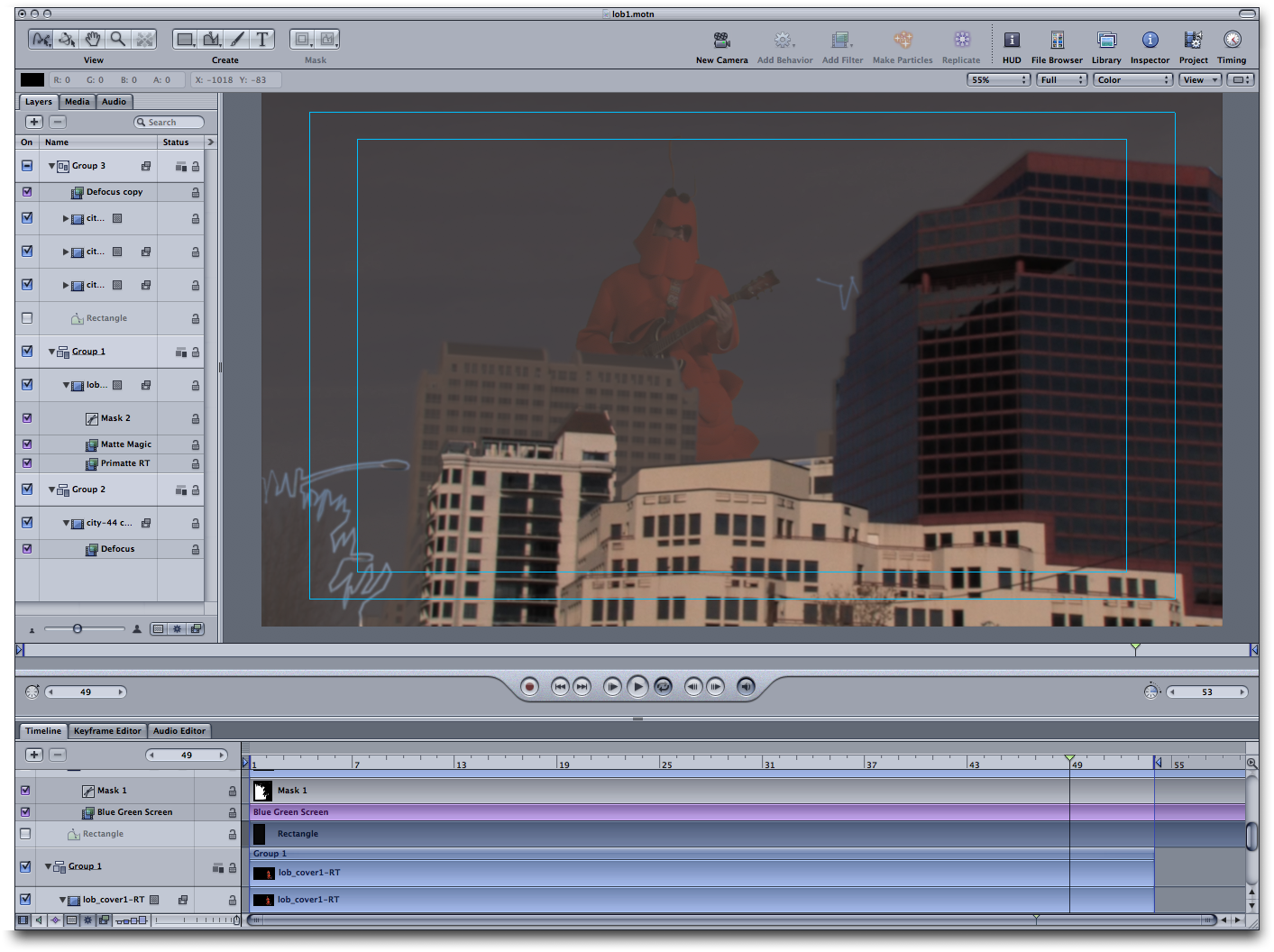Click the View dropdown button
Viewport: 1274px width, 952px height.
[1200, 80]
